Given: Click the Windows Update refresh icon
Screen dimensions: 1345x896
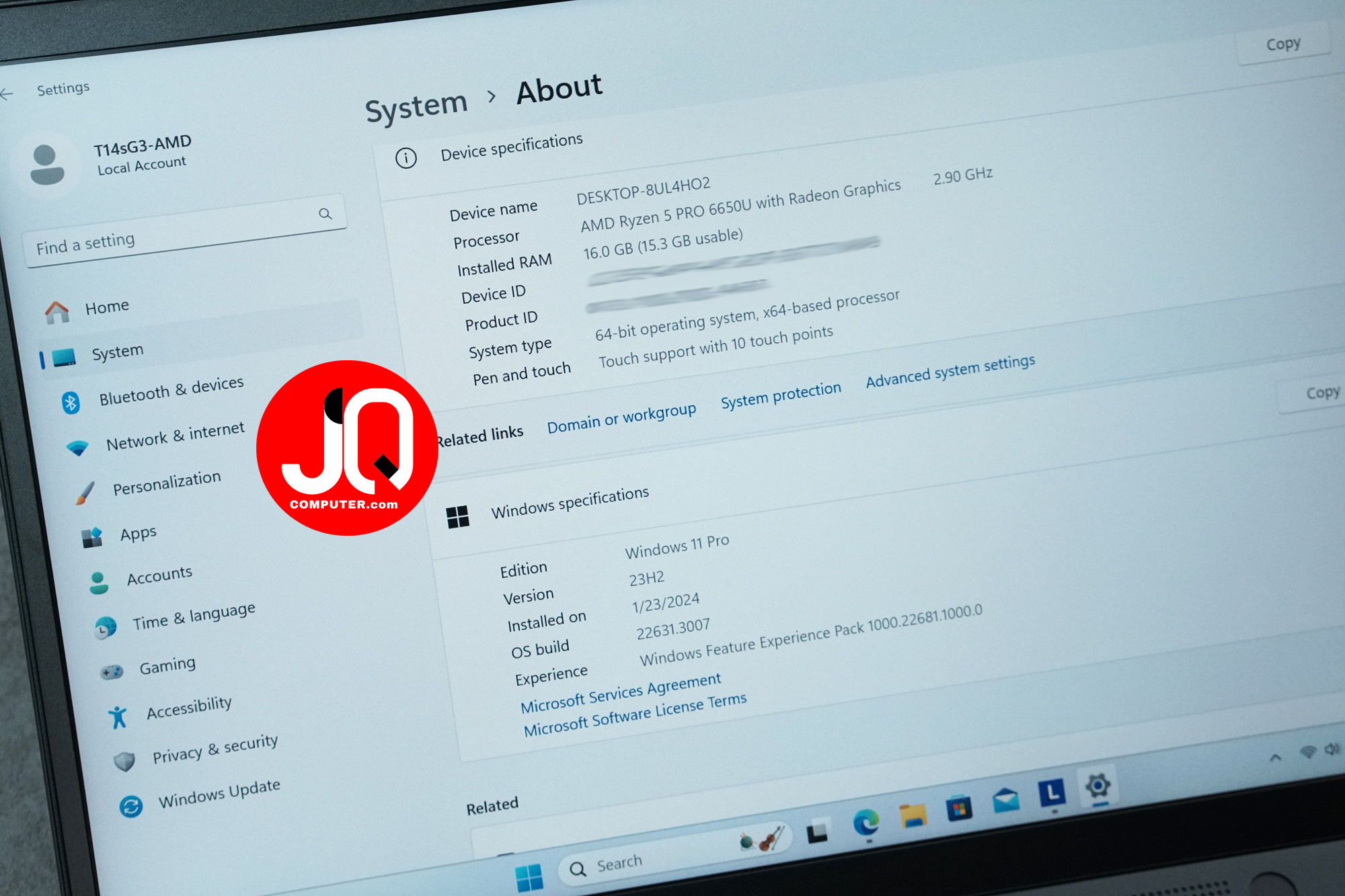Looking at the screenshot, I should point(131,806).
